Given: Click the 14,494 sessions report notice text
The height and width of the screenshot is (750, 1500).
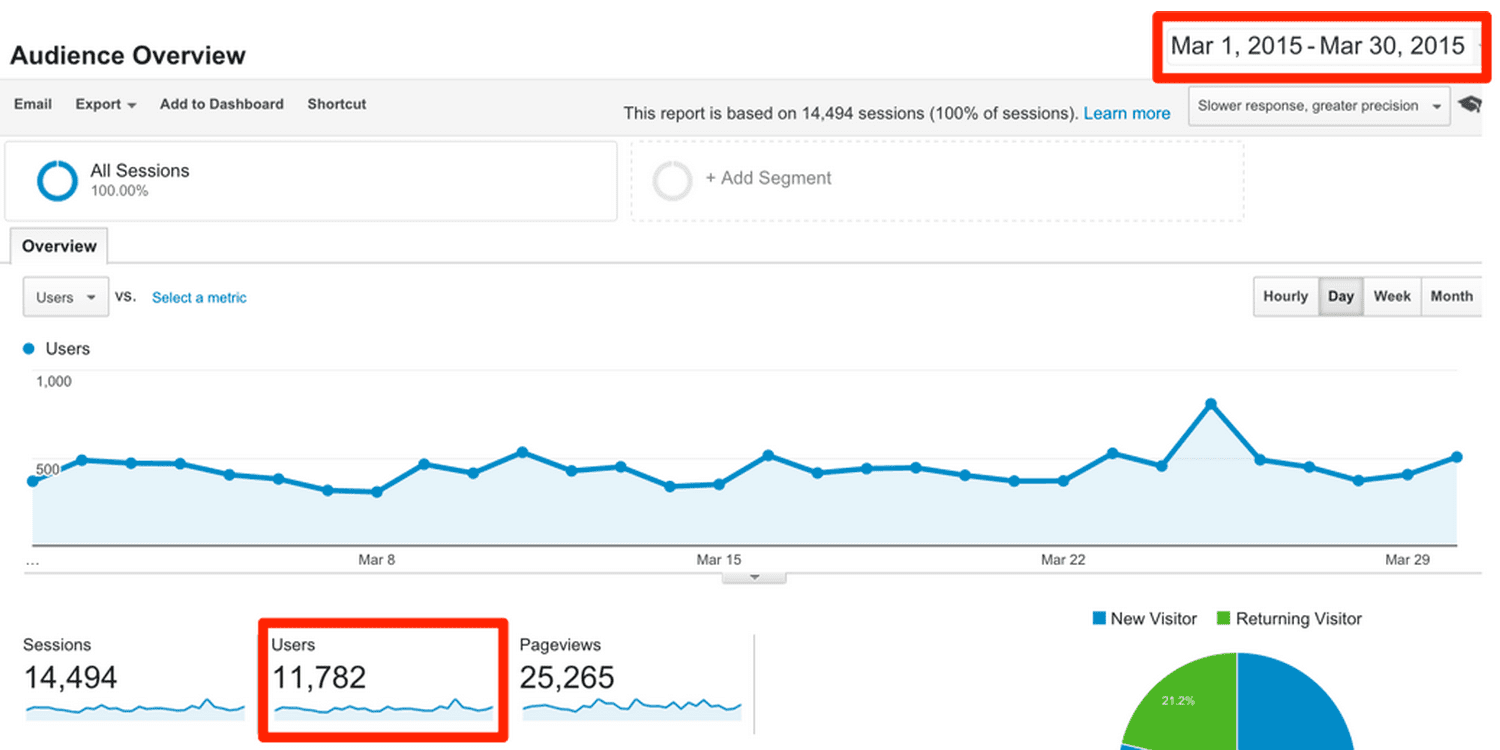Looking at the screenshot, I should click(x=851, y=113).
